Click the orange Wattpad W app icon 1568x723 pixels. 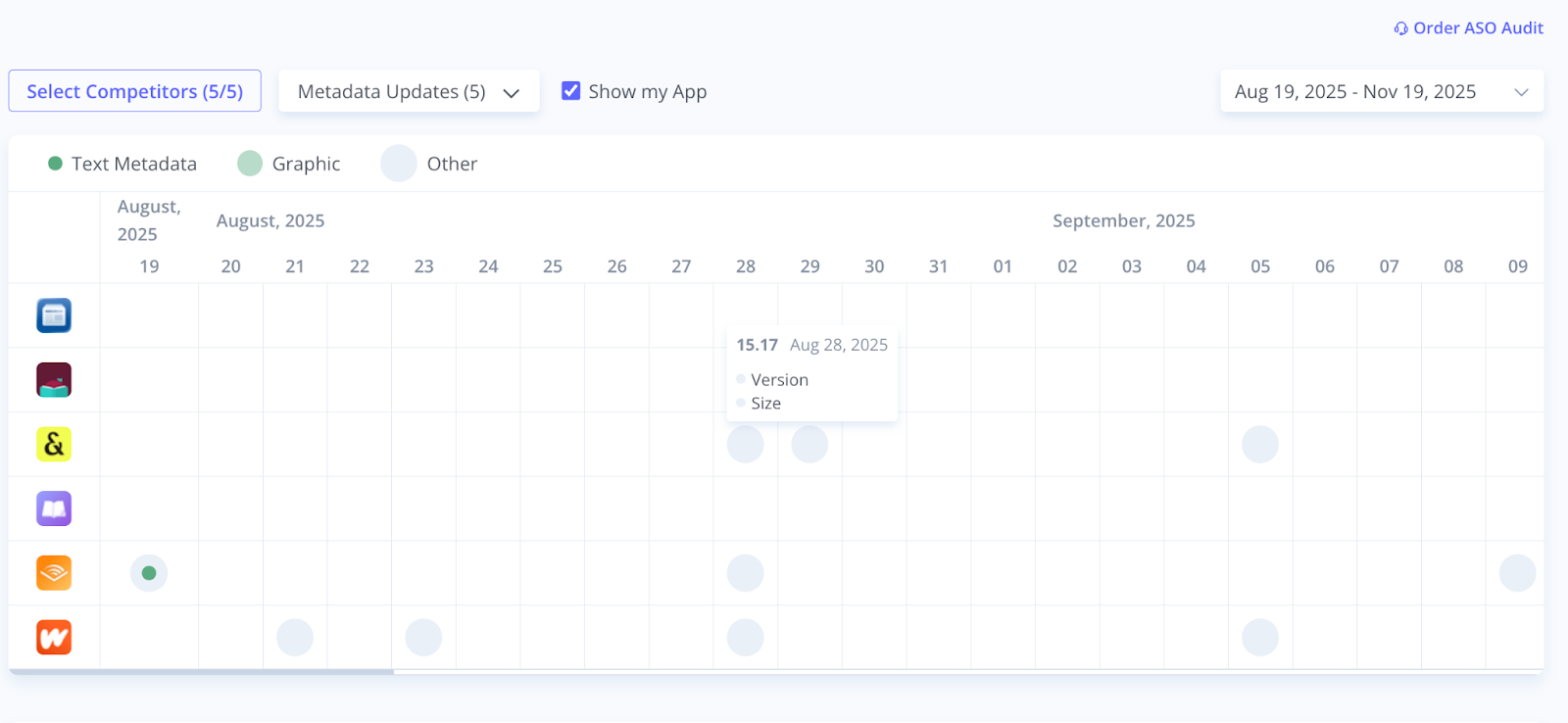[54, 638]
